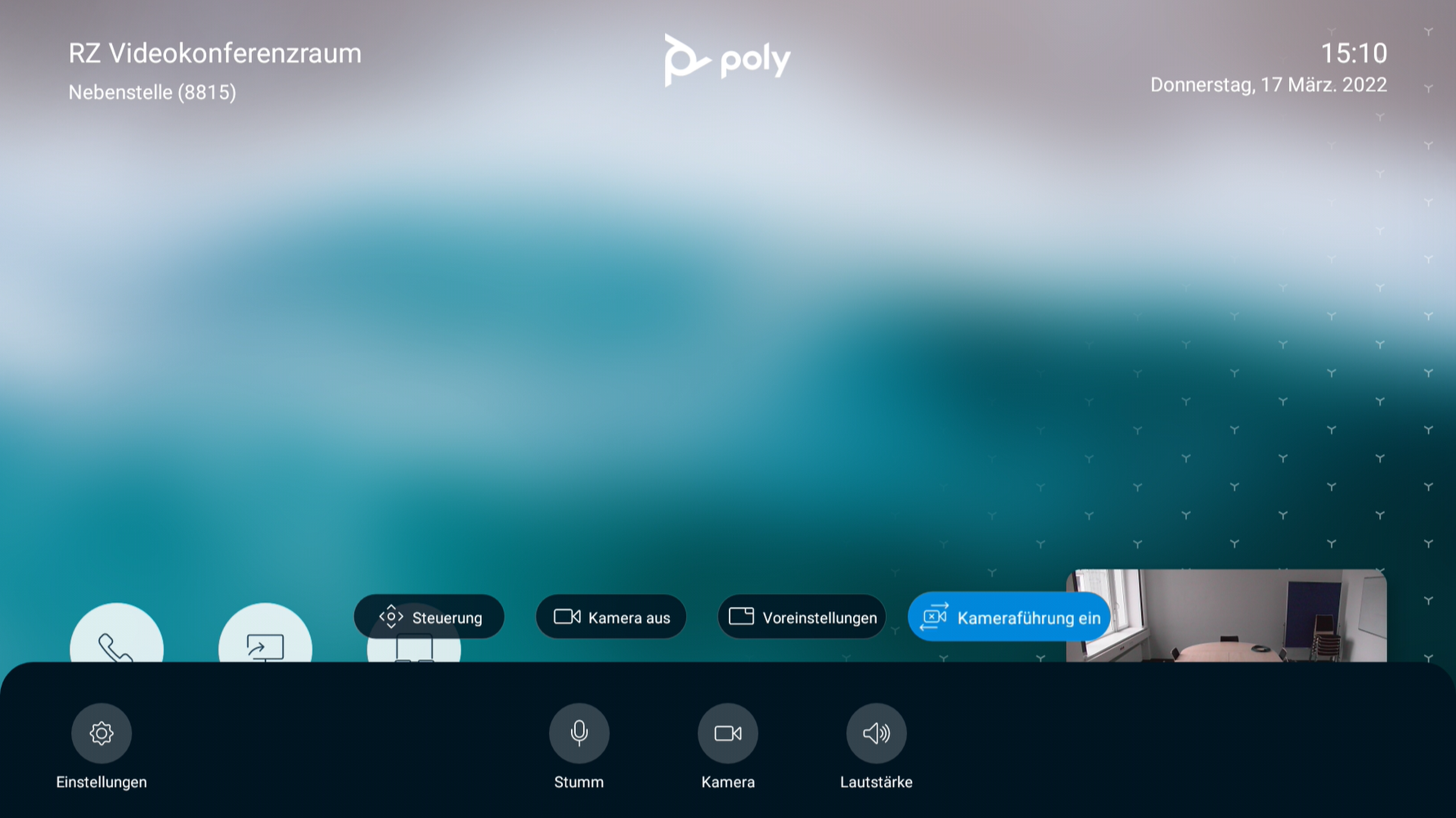Click the phone call round button
Viewport: 1456px width, 818px height.
pyautogui.click(x=117, y=634)
